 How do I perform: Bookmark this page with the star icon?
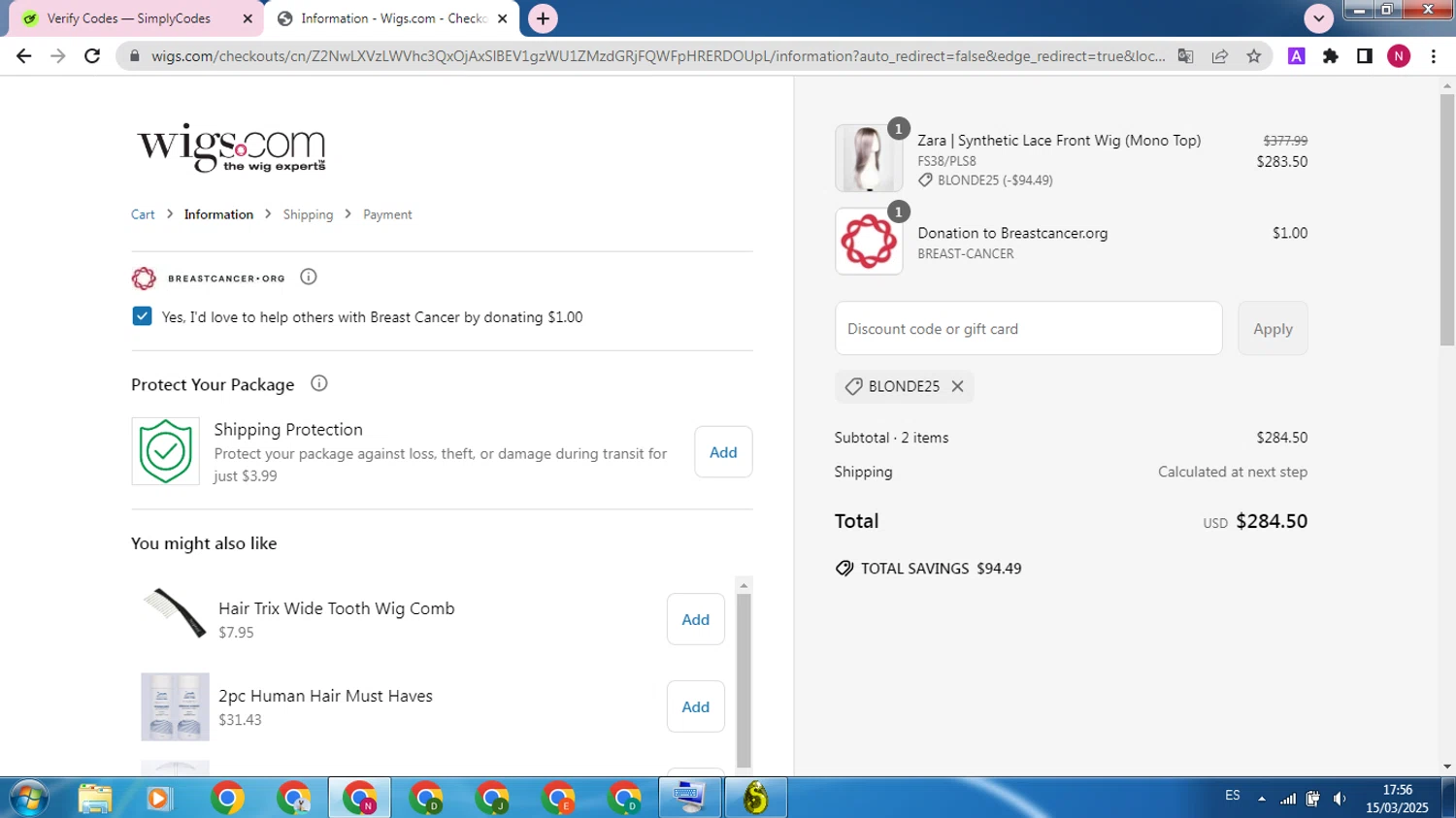(x=1254, y=56)
